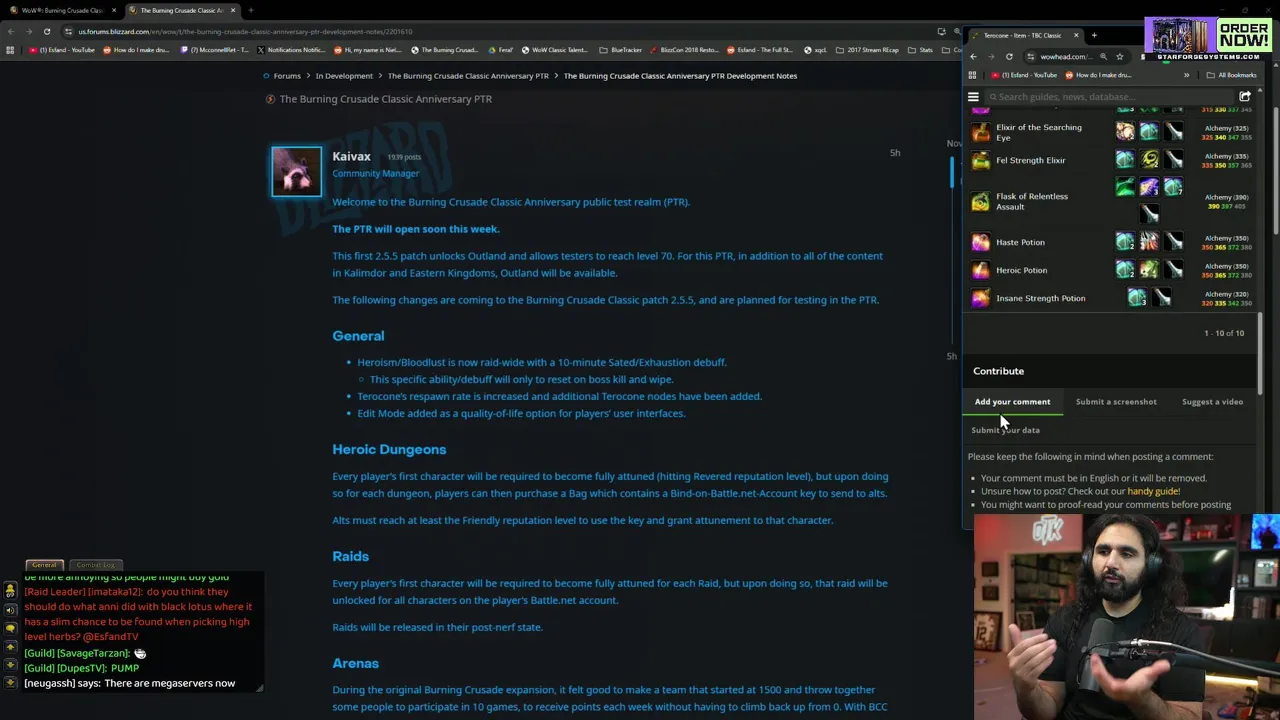Viewport: 1280px width, 720px height.
Task: Click the Haste Potion item icon
Action: (x=980, y=242)
